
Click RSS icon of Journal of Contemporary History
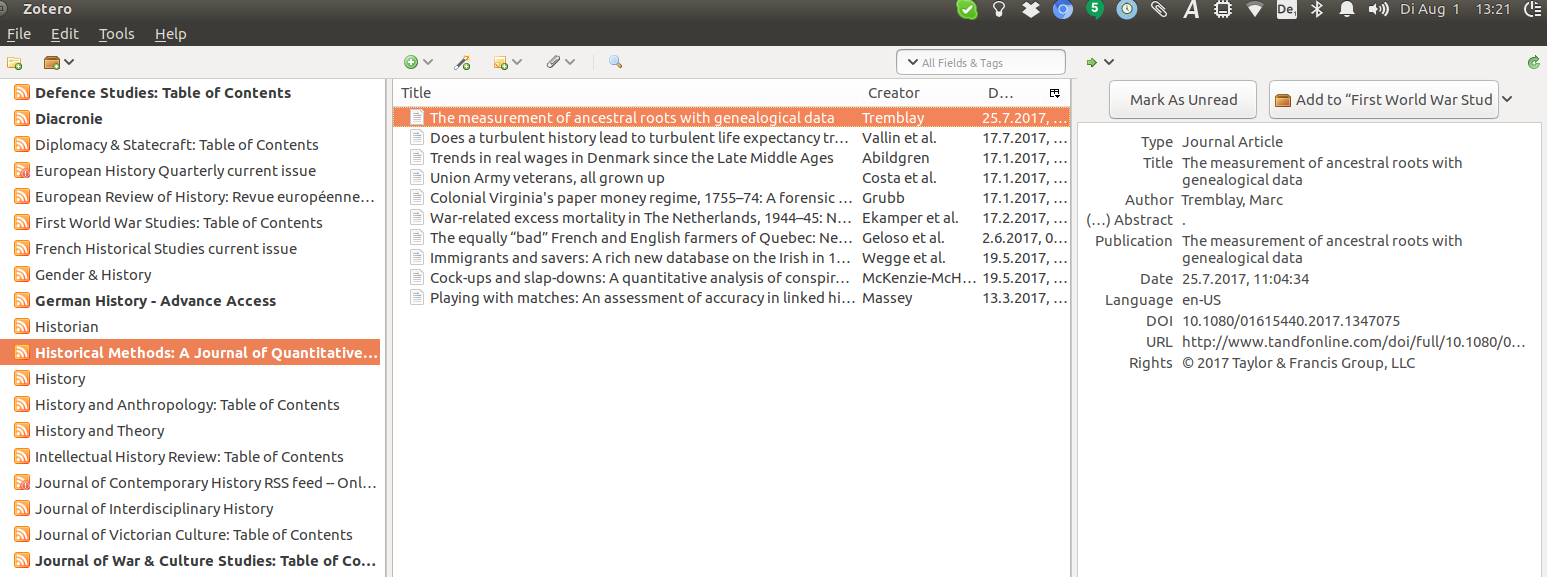coord(22,483)
